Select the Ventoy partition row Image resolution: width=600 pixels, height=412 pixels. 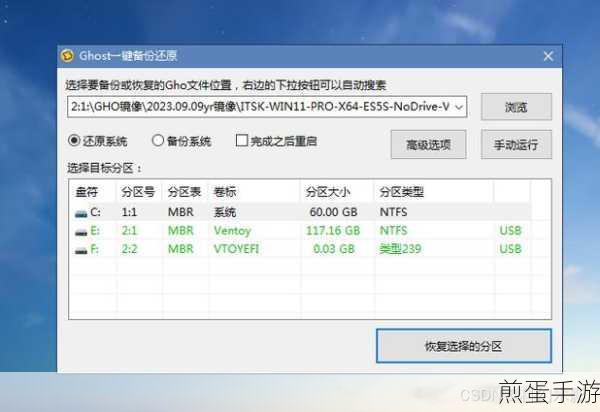(x=300, y=231)
